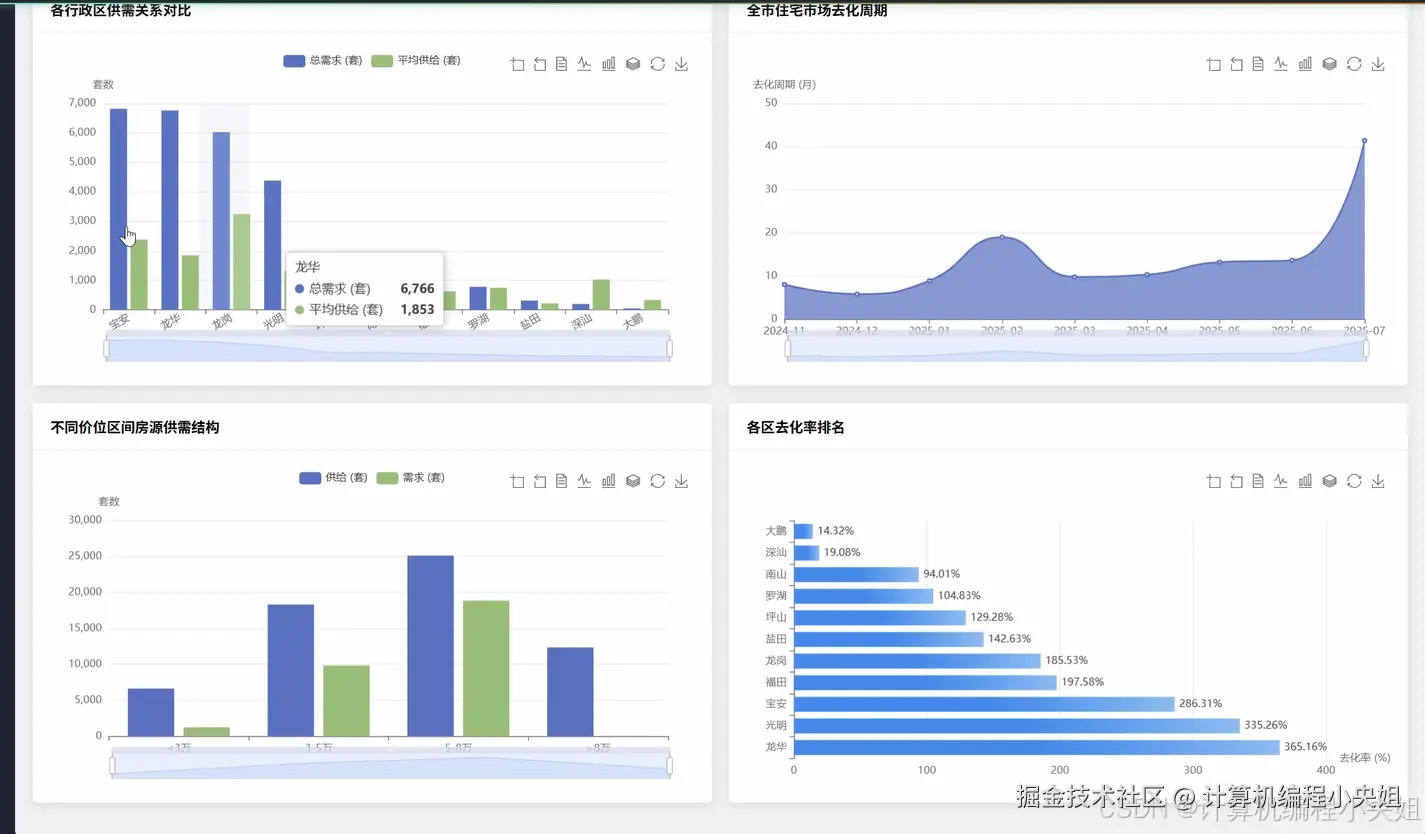Click the 2025-07 peak point on line chart
Viewport: 1425px width, 834px height.
1364,141
